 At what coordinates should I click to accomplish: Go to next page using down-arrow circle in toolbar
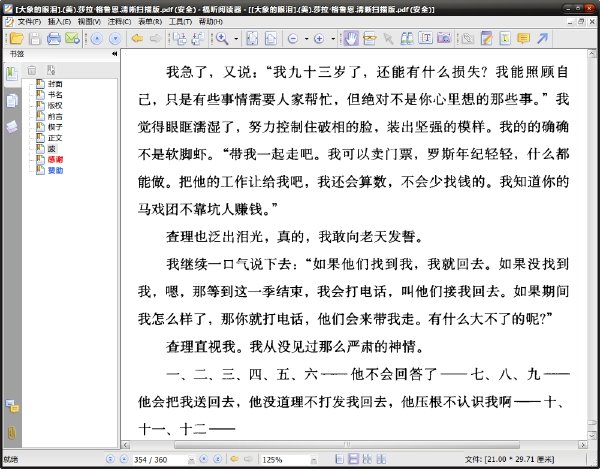[x=115, y=39]
